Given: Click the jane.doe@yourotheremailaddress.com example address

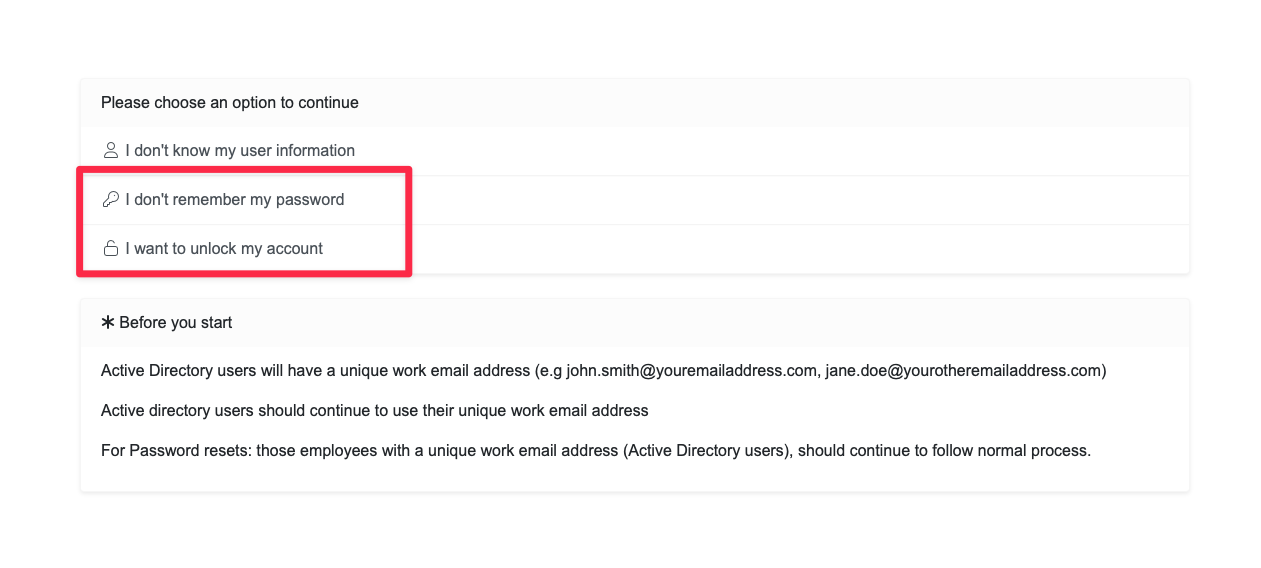Looking at the screenshot, I should tap(965, 370).
